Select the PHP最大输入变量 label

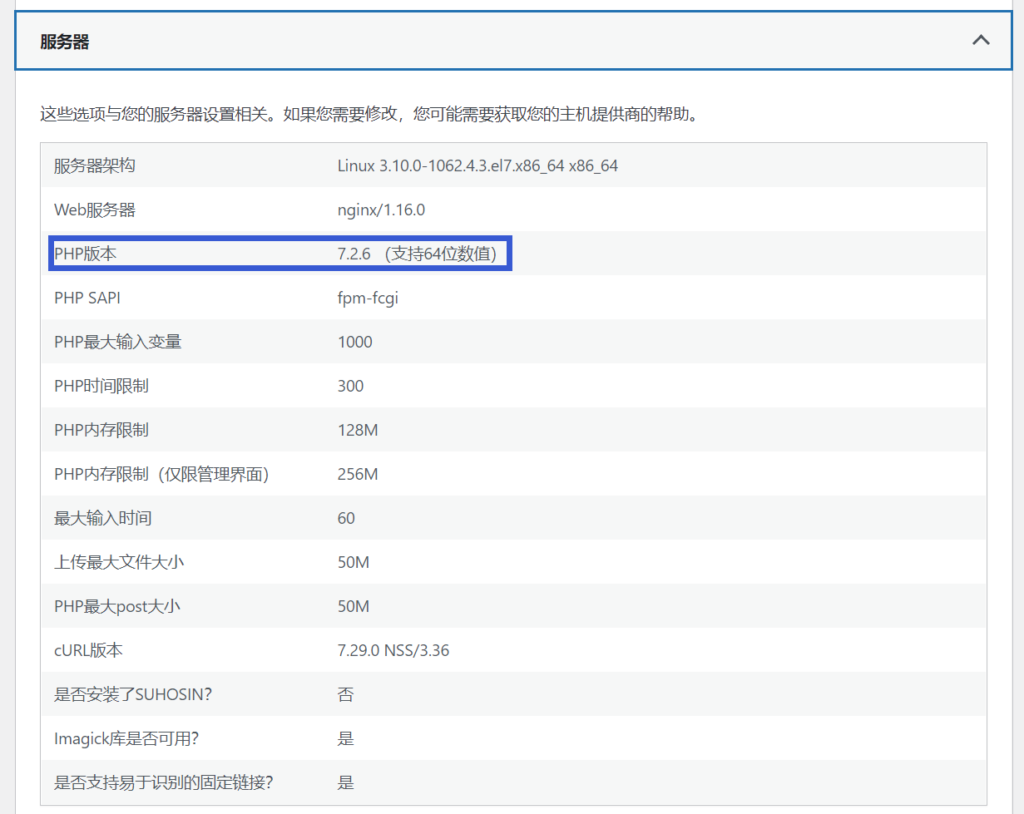tap(118, 342)
